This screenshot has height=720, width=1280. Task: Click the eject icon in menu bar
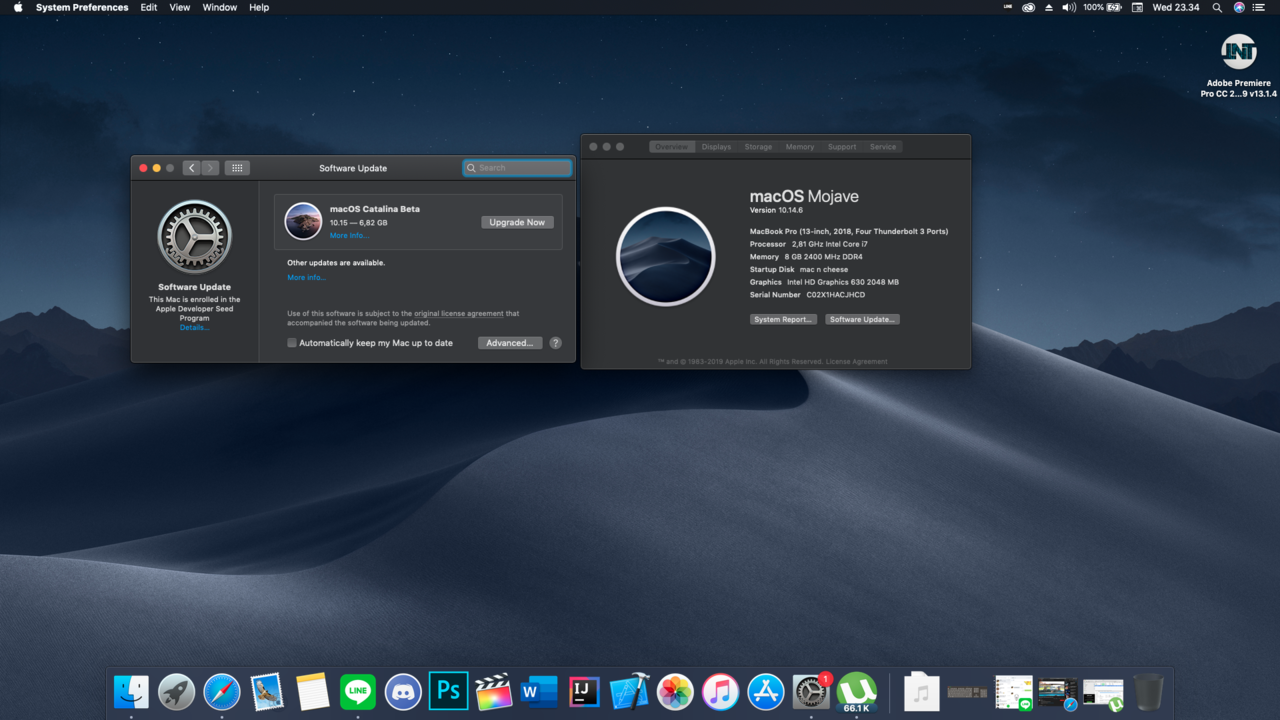coord(1049,7)
